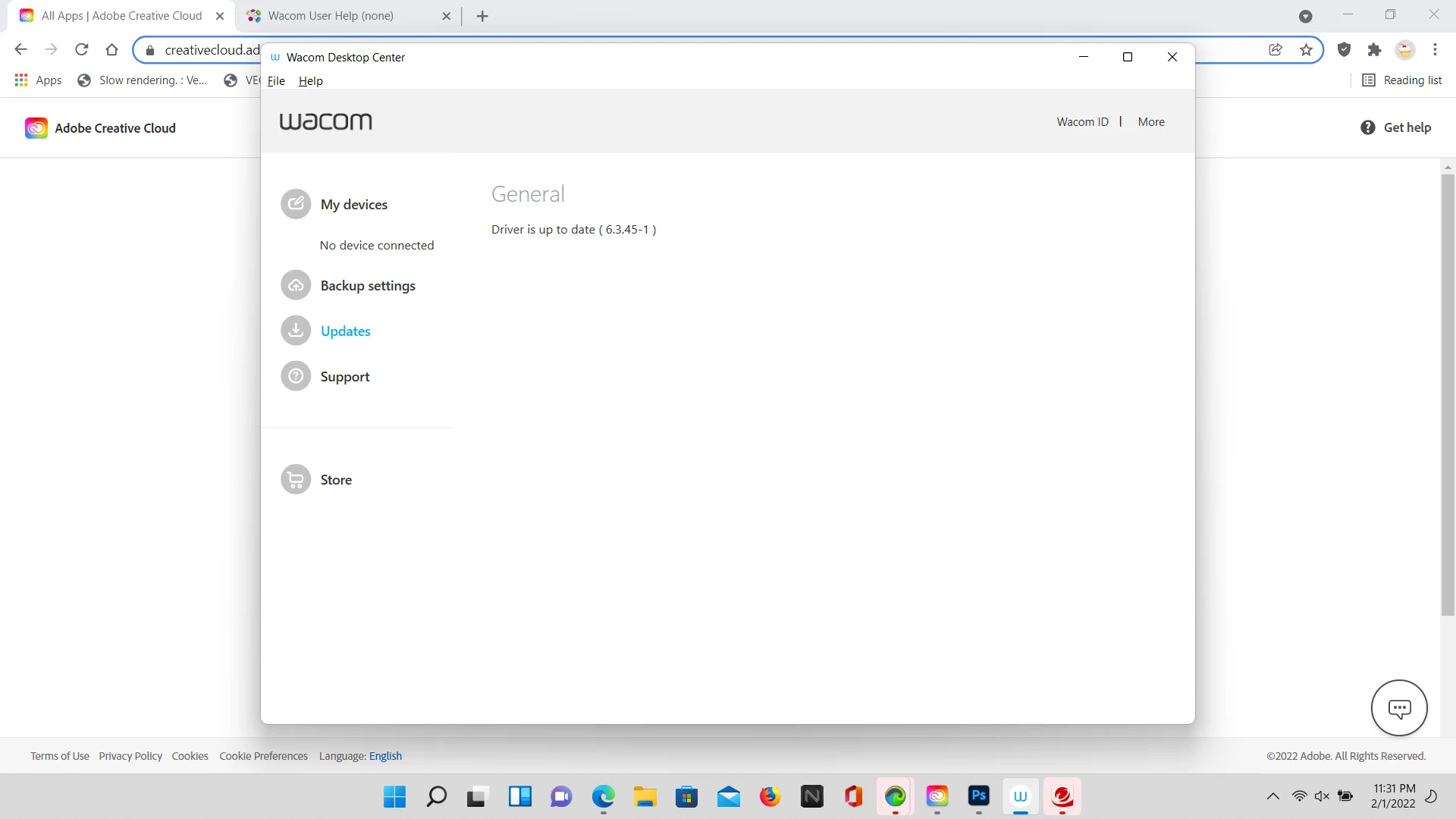Click the Firefox icon in taskbar

pyautogui.click(x=770, y=796)
